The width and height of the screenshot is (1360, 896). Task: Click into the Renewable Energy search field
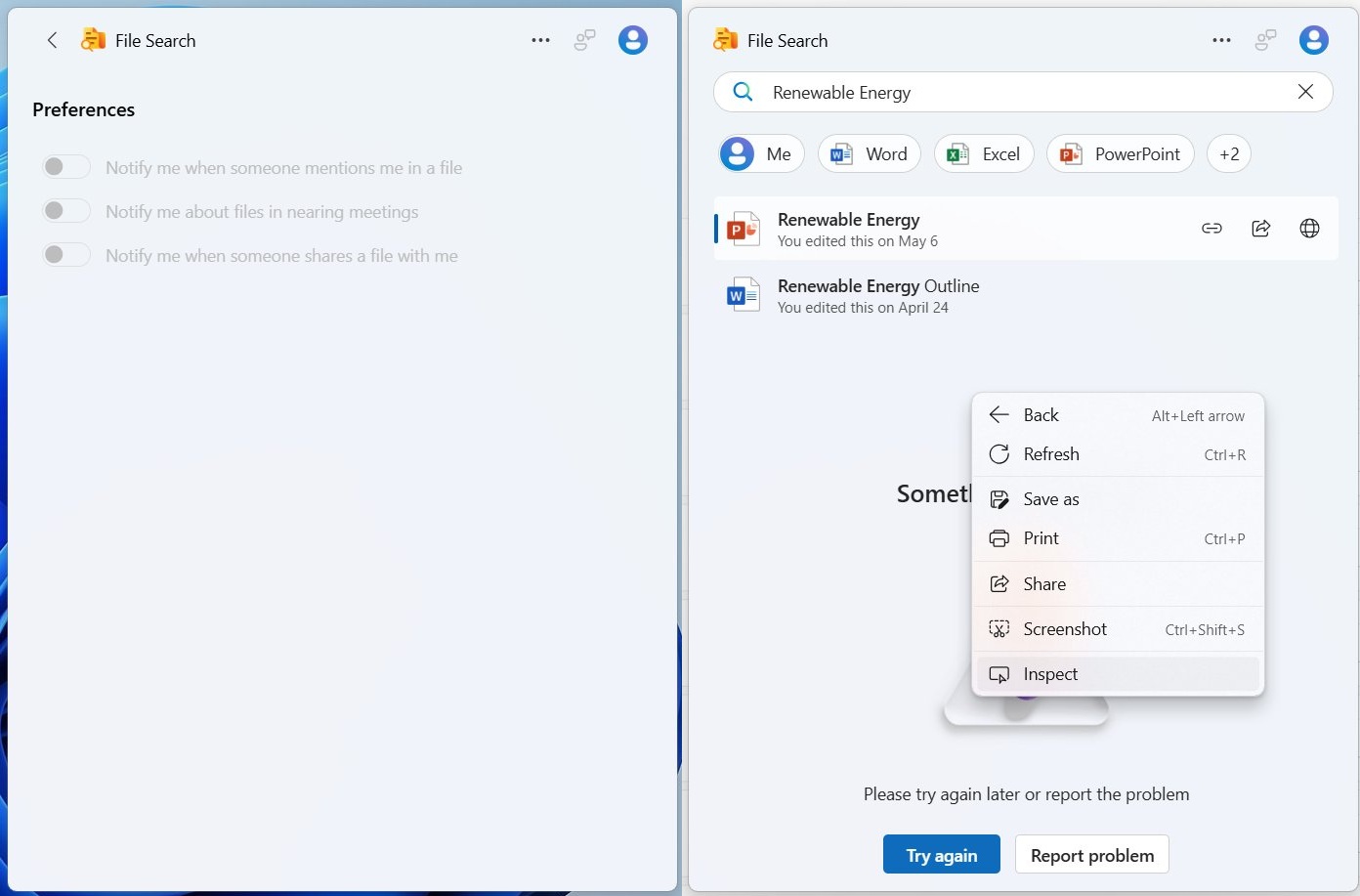[x=1023, y=92]
